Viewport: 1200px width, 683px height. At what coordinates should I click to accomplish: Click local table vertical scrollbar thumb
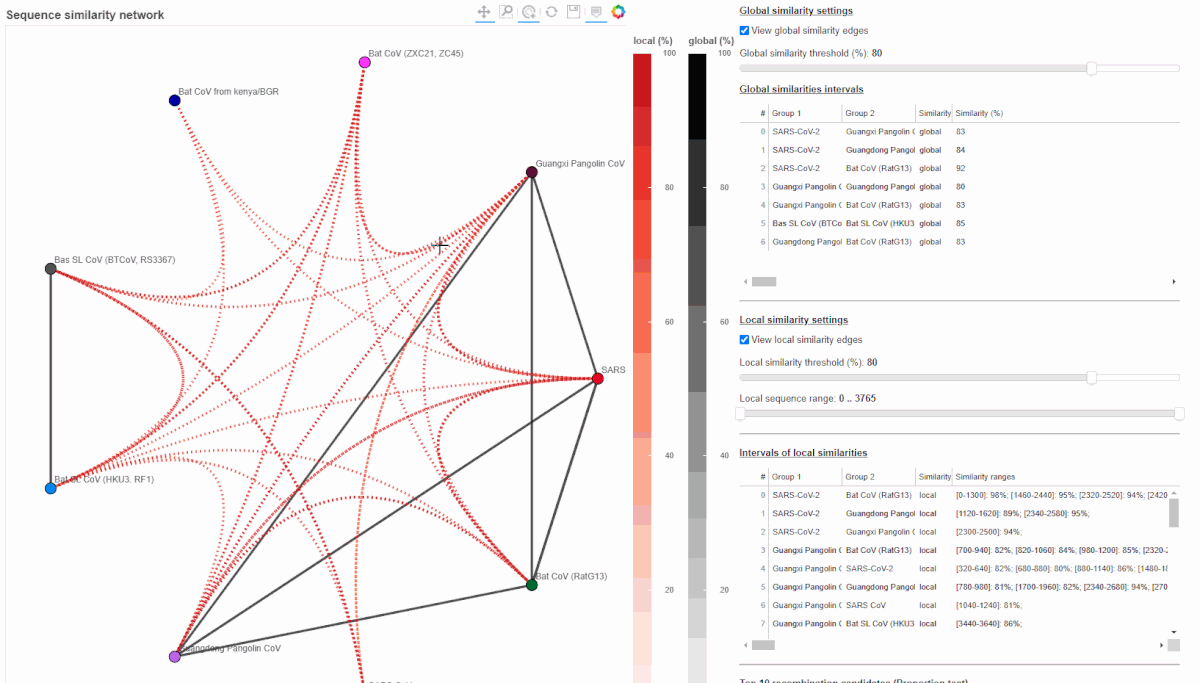pyautogui.click(x=1174, y=512)
